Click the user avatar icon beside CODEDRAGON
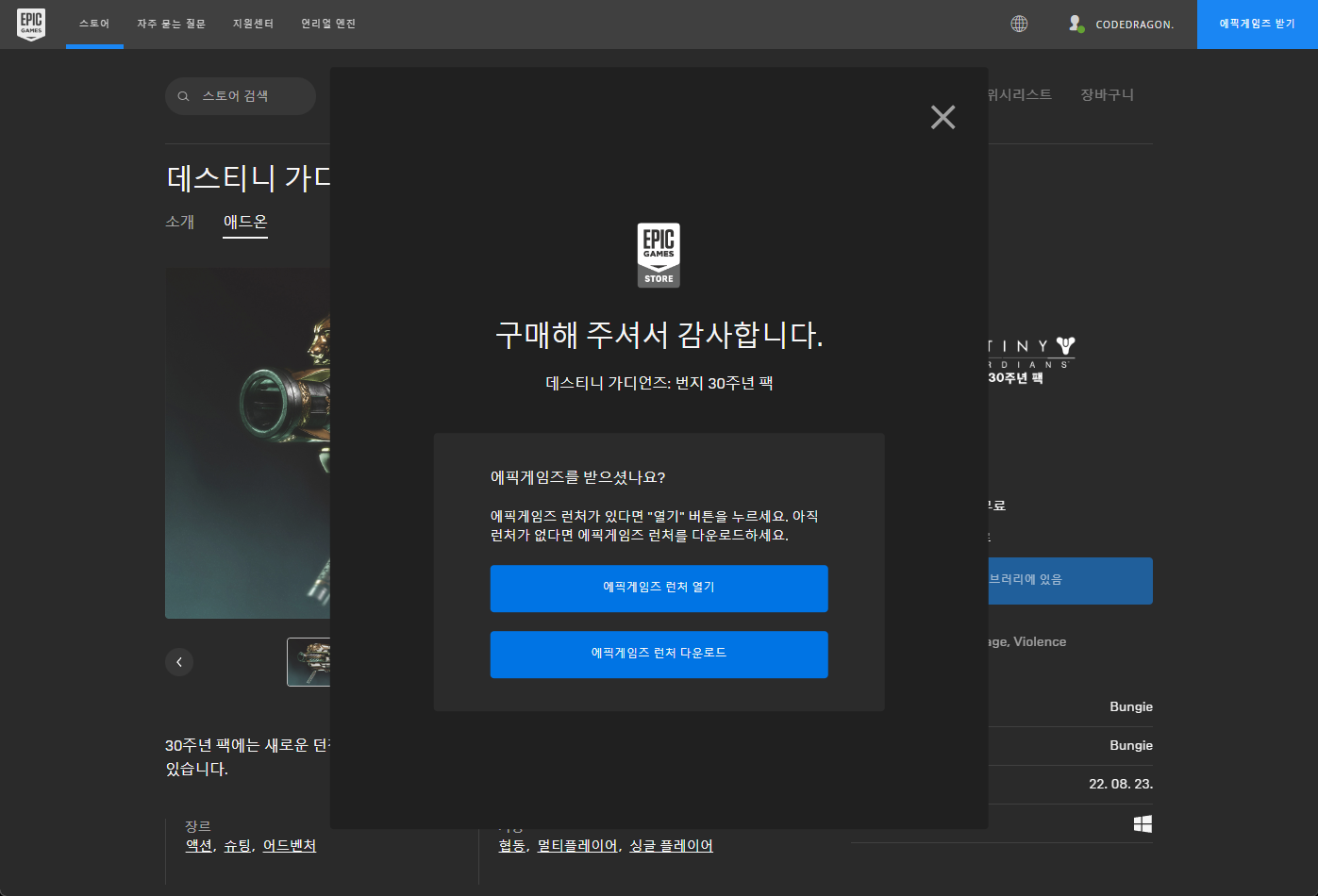The image size is (1318, 896). click(x=1076, y=24)
